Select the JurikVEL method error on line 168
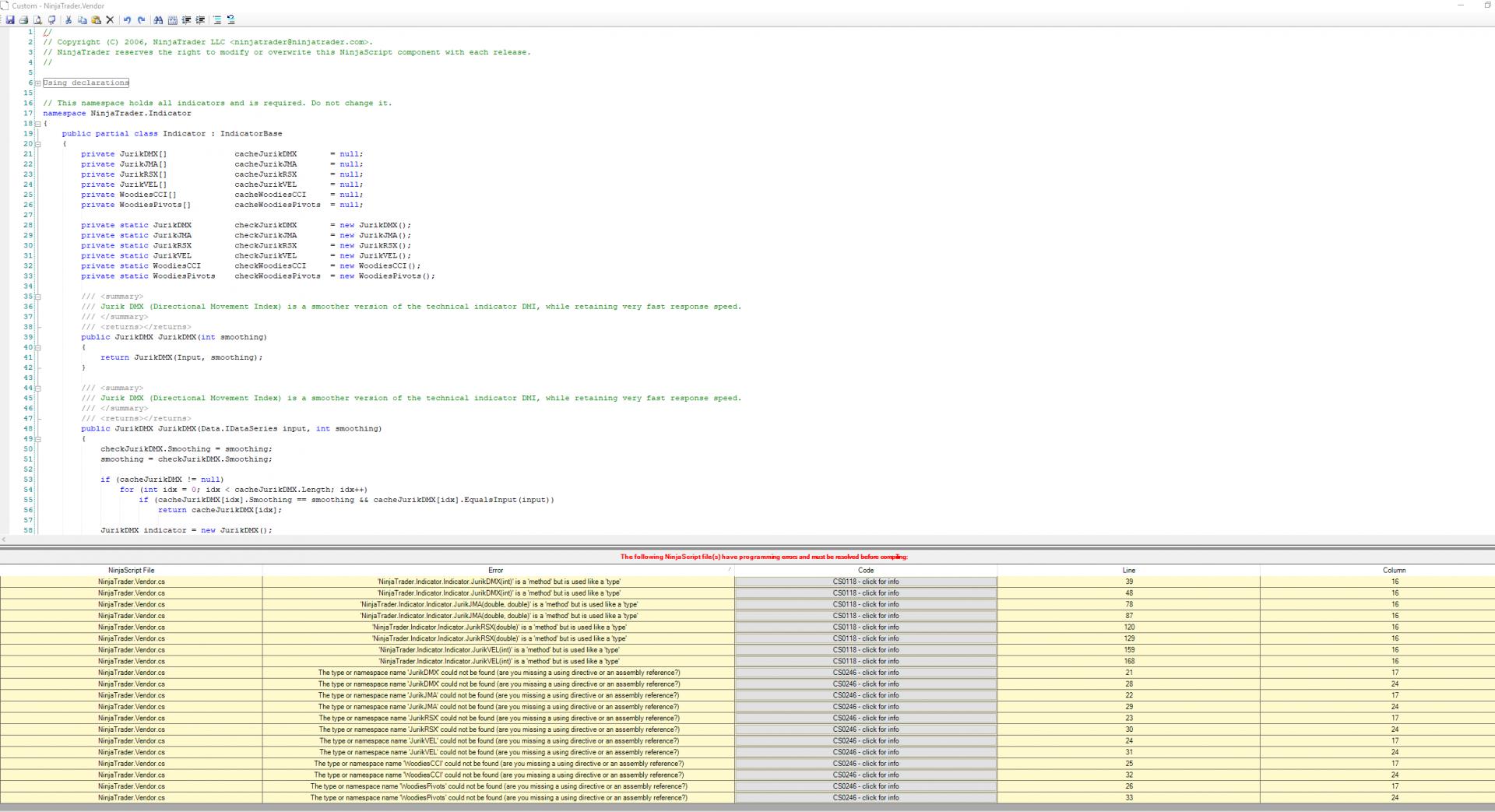Viewport: 1495px width, 812px height. tap(498, 661)
